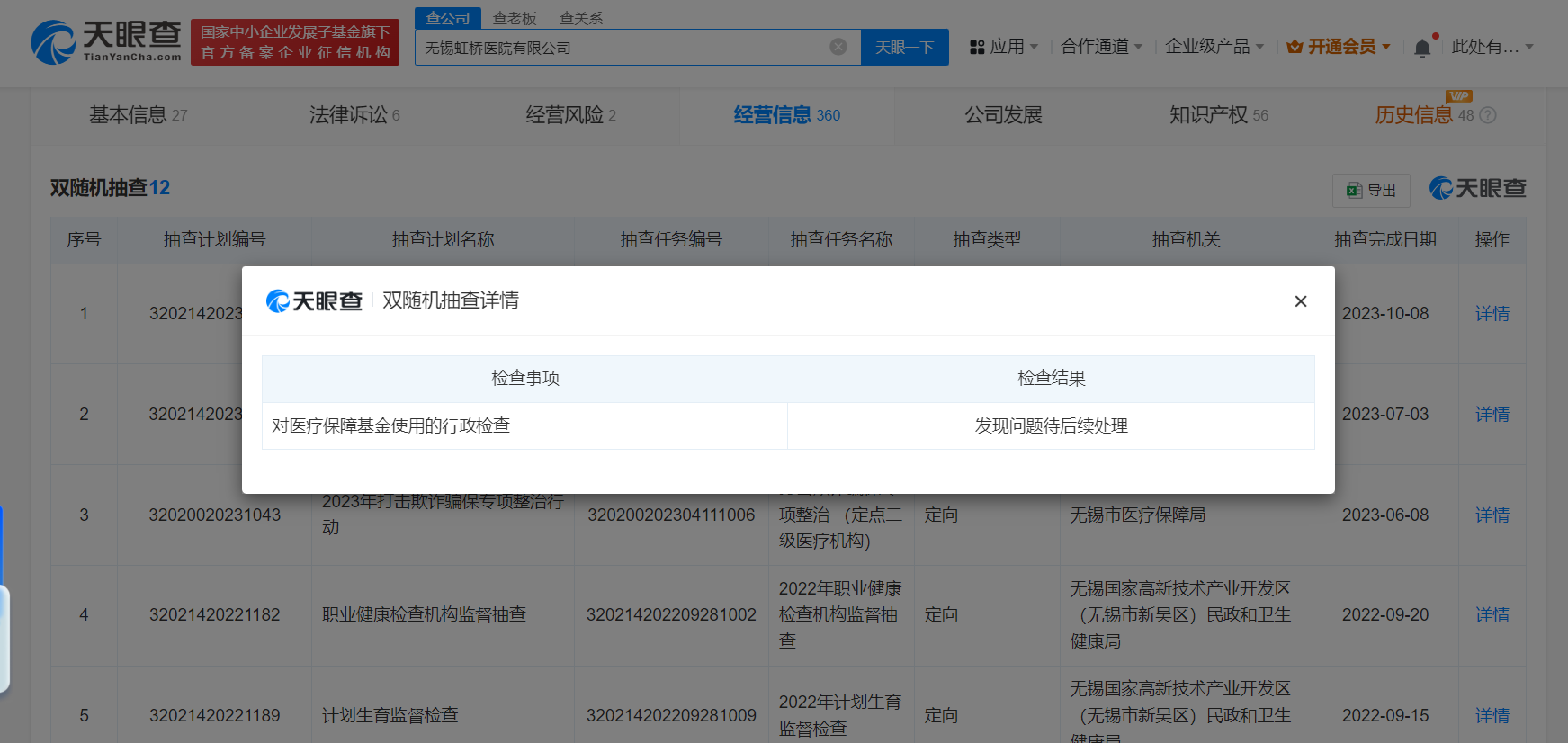Screen dimensions: 1568x743
Task: Open 详情 for the 2022-09-15 row
Action: (x=1492, y=716)
